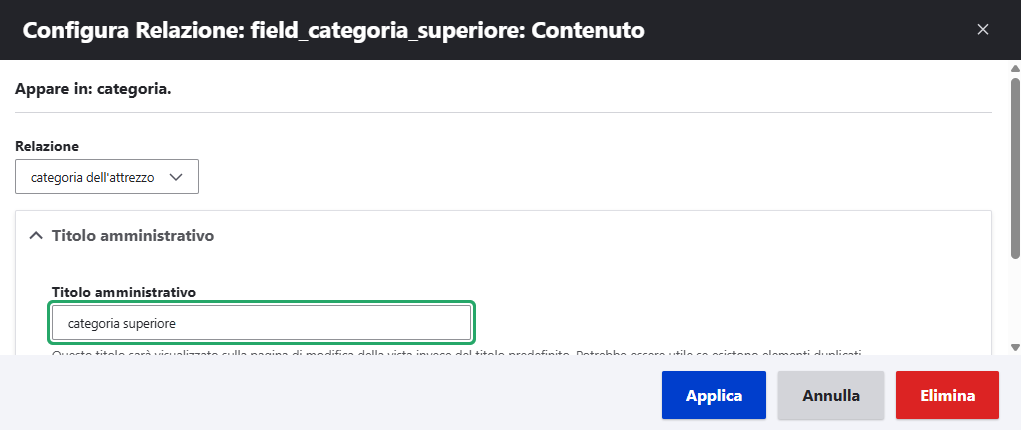Toggle the Titolo amministrativo section heading
This screenshot has width=1021, height=430.
(133, 236)
